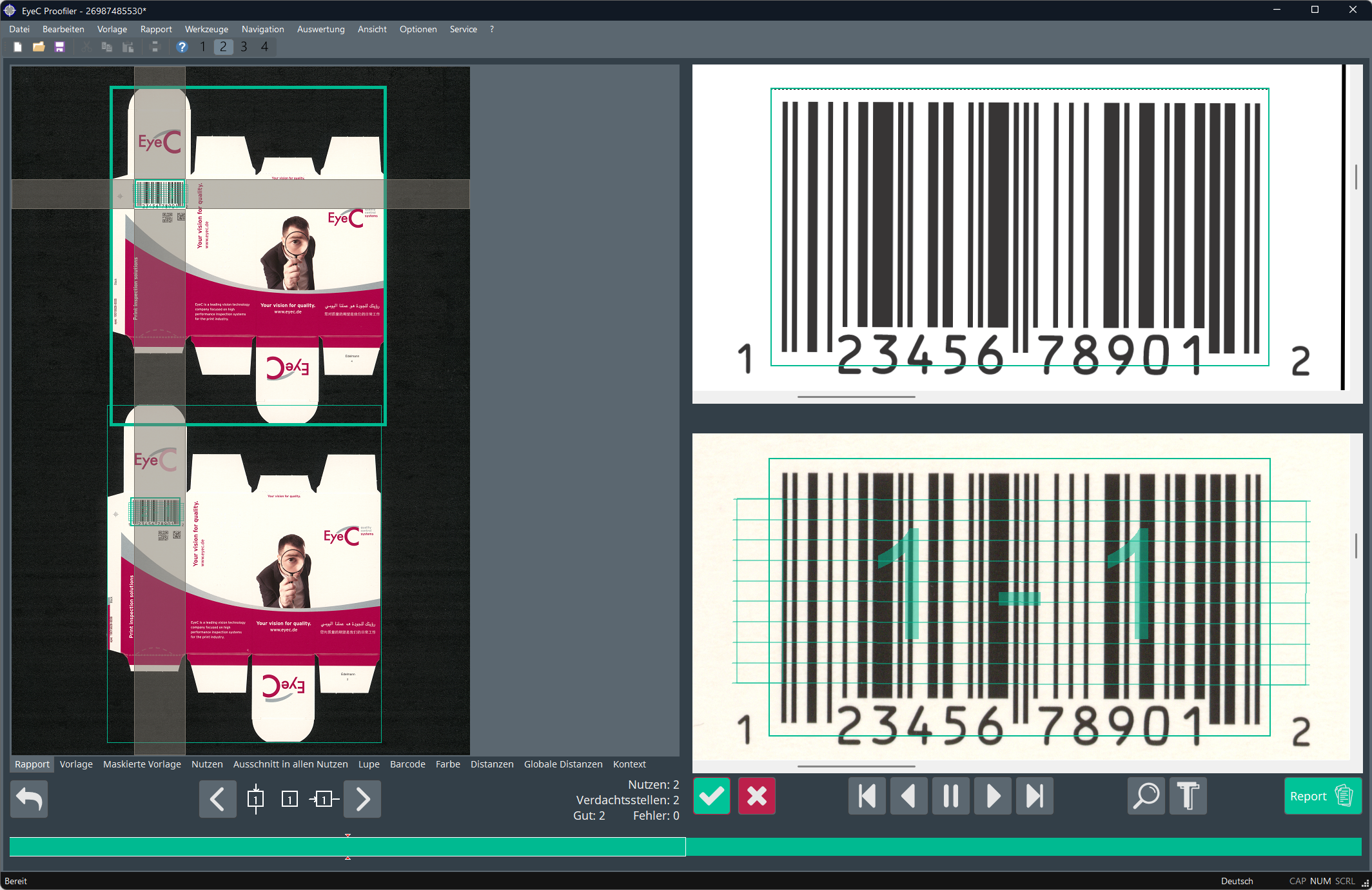Switch to Globale Distanzen tab

[563, 764]
